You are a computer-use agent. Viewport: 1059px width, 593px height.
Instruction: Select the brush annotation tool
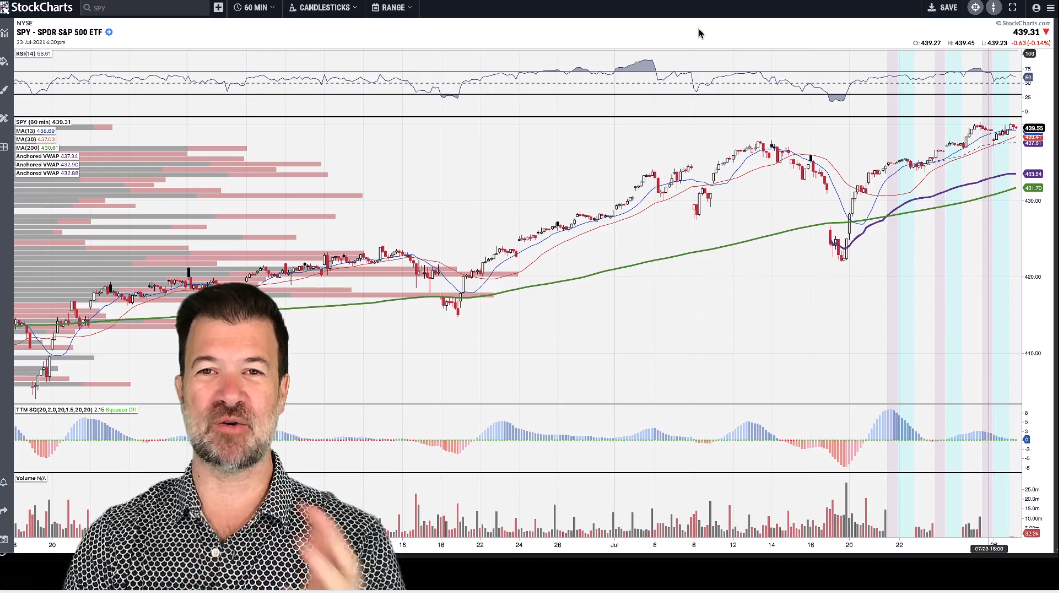pos(5,90)
